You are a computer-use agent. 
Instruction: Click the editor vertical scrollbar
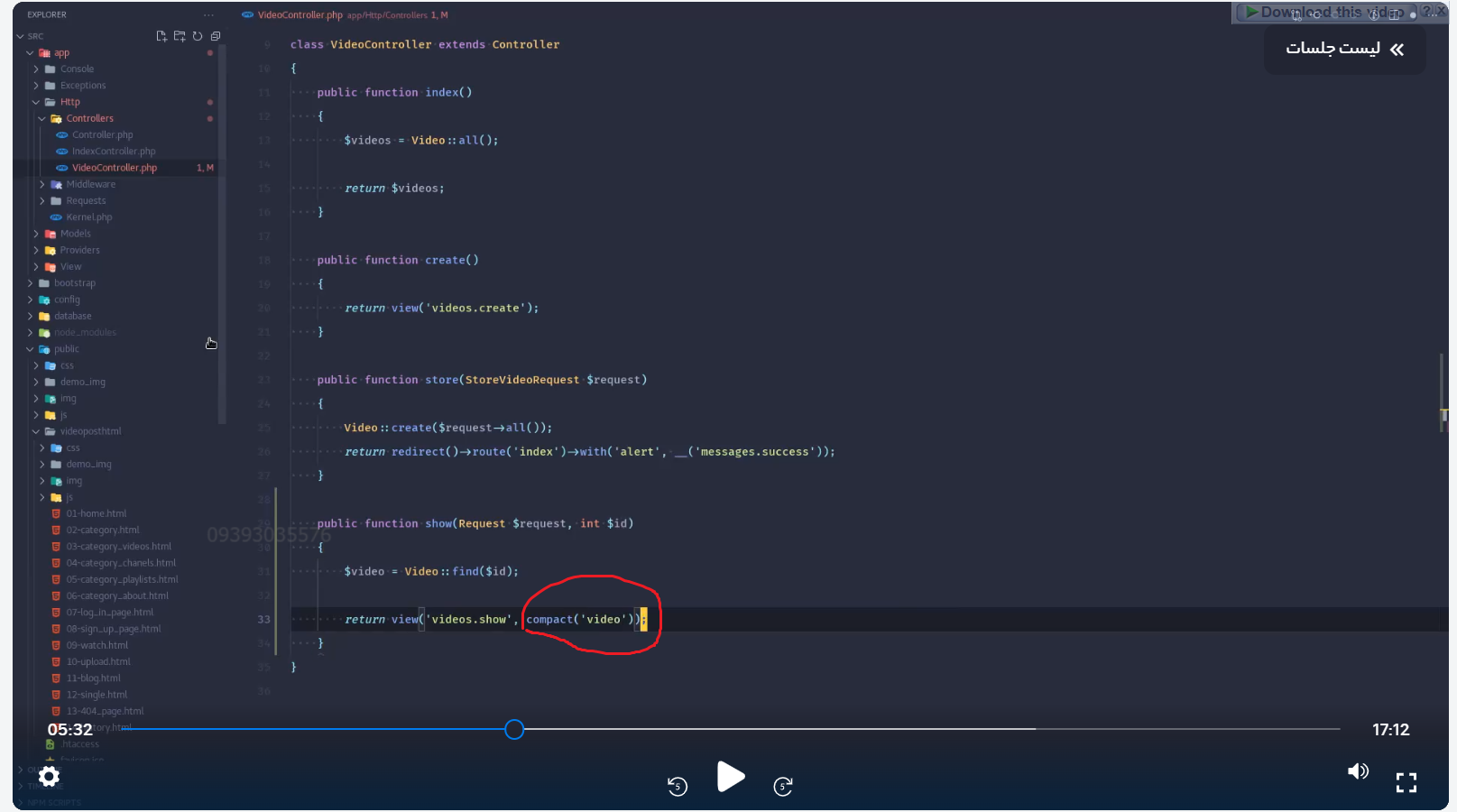(x=1443, y=393)
